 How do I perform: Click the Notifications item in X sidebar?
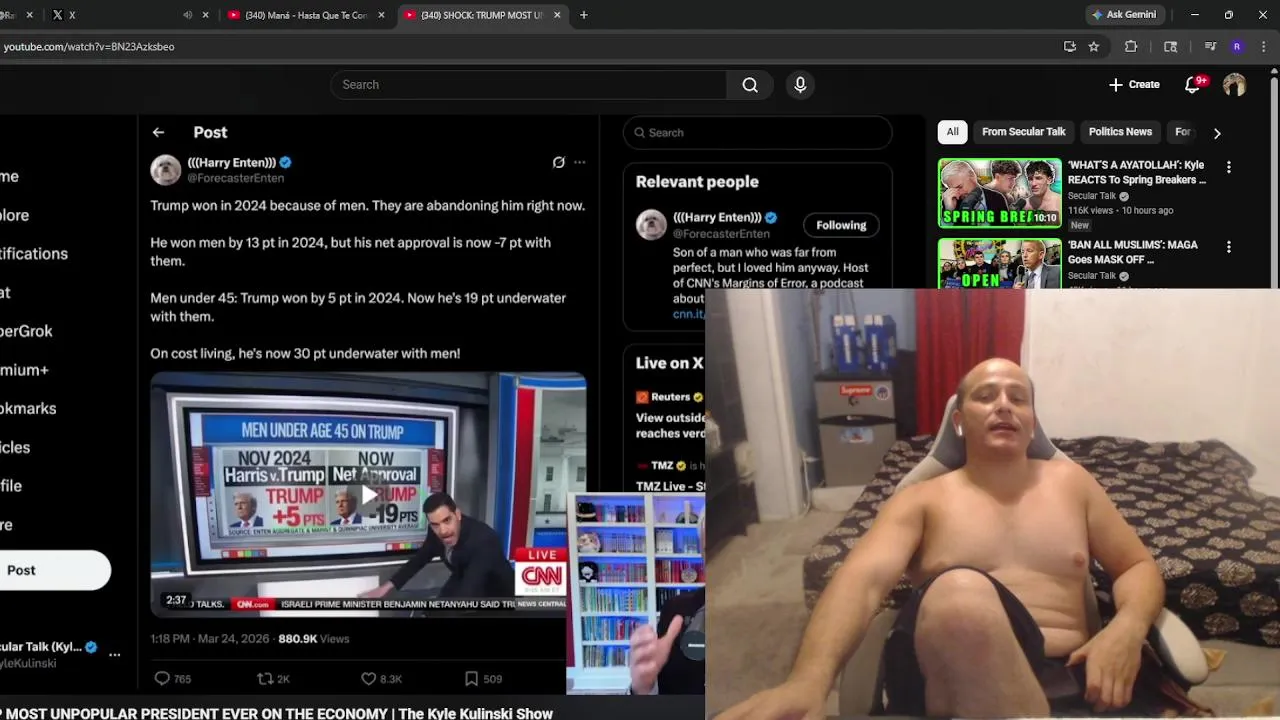pos(34,254)
